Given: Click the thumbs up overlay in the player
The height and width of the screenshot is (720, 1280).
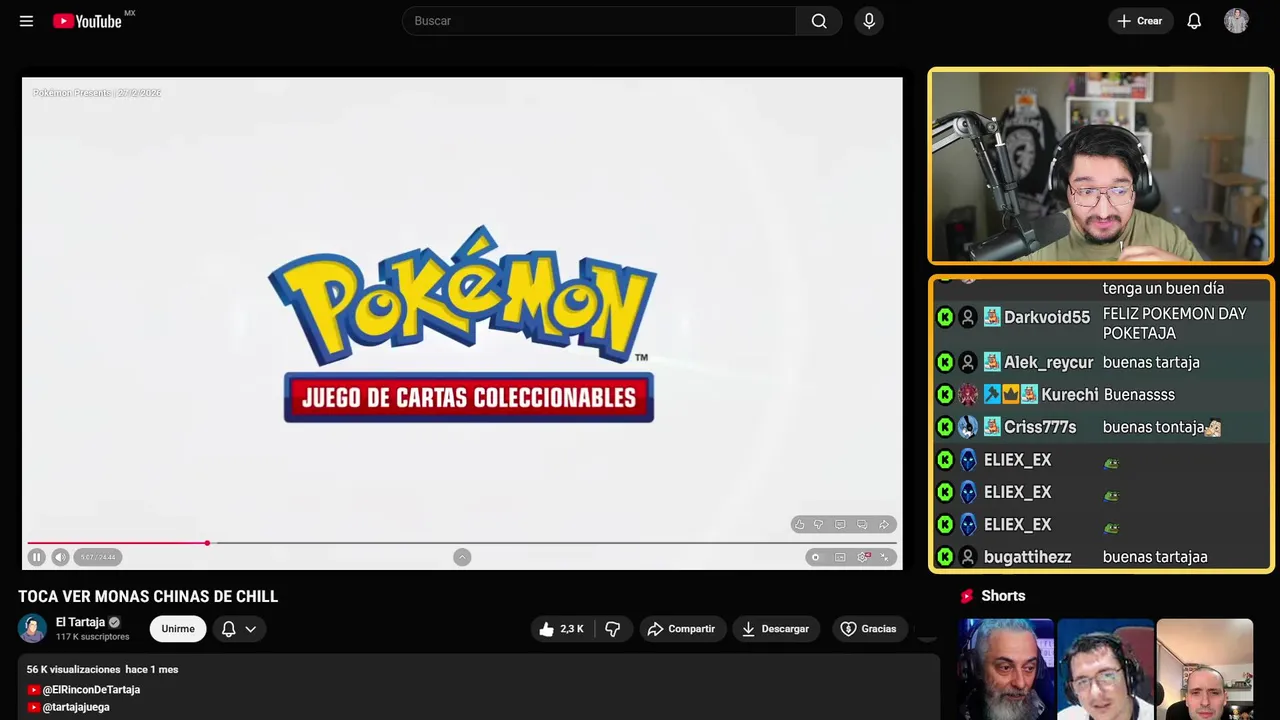Looking at the screenshot, I should click(x=799, y=524).
